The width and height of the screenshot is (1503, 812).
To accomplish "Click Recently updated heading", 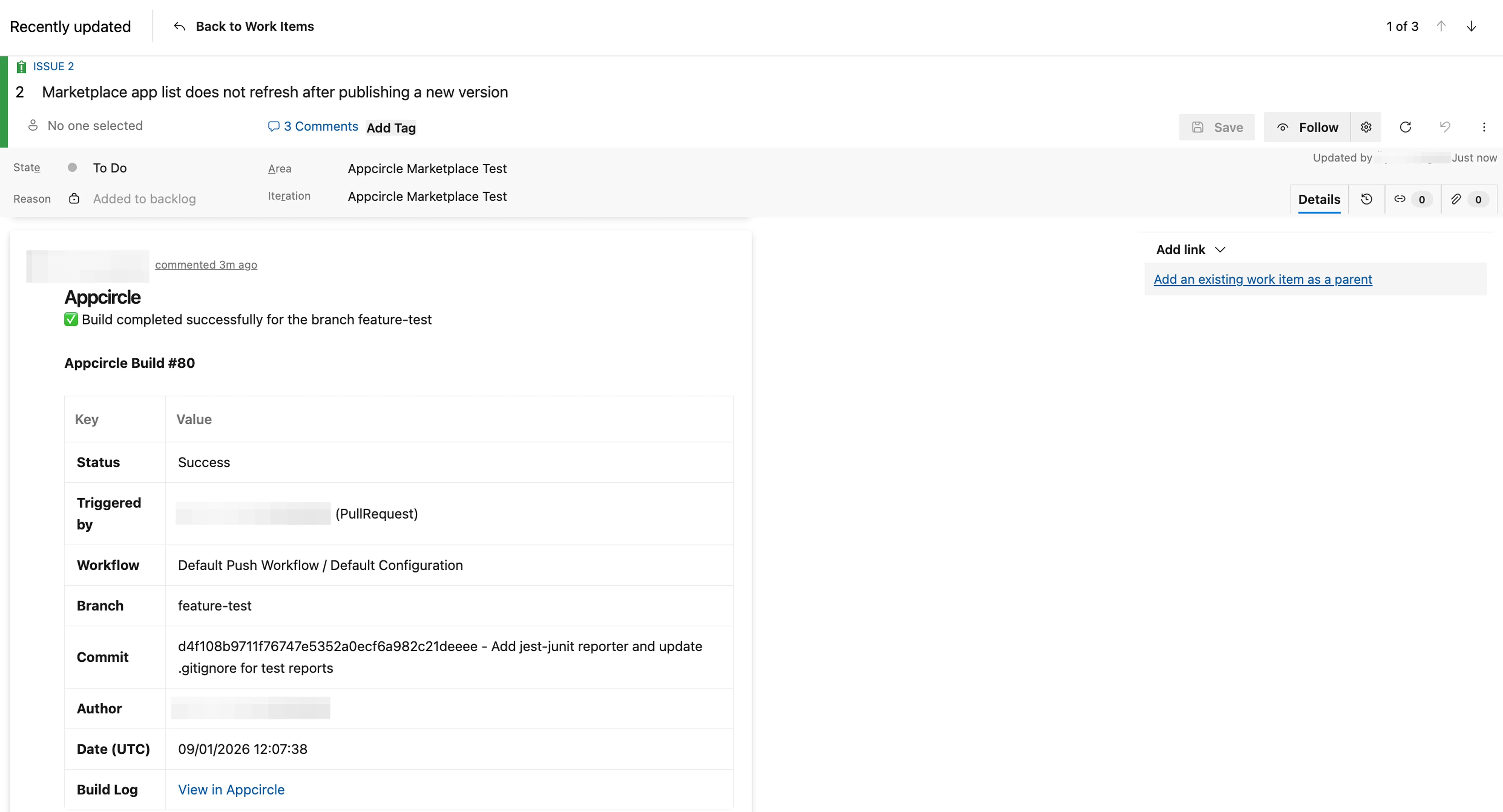I will (x=70, y=27).
